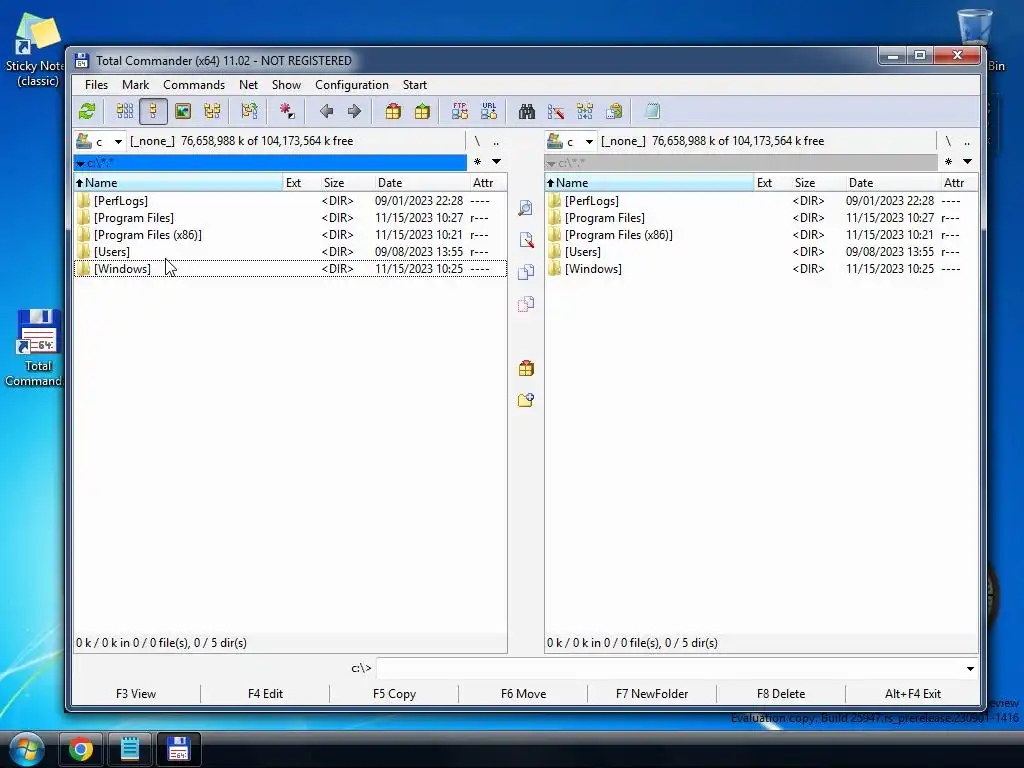Select [PerfLogs] folder in left panel
The height and width of the screenshot is (768, 1024).
tap(290, 200)
